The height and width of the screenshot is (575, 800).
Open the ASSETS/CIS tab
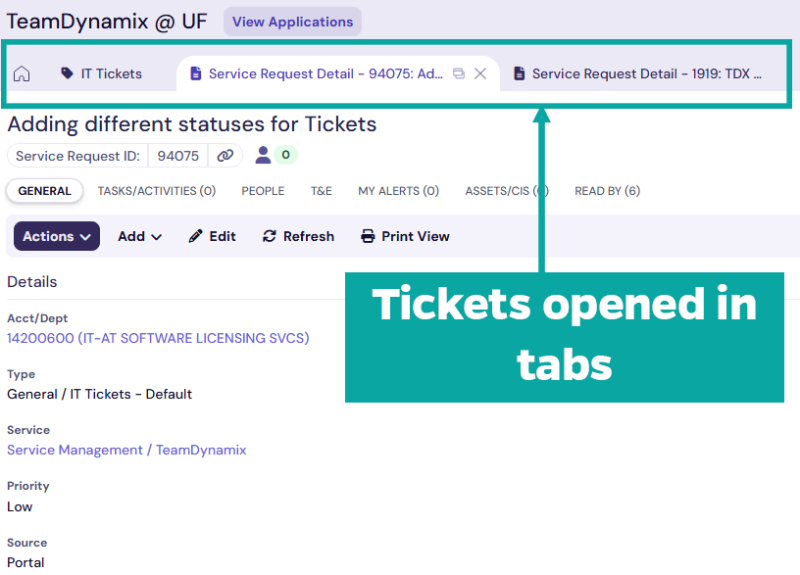pyautogui.click(x=507, y=191)
